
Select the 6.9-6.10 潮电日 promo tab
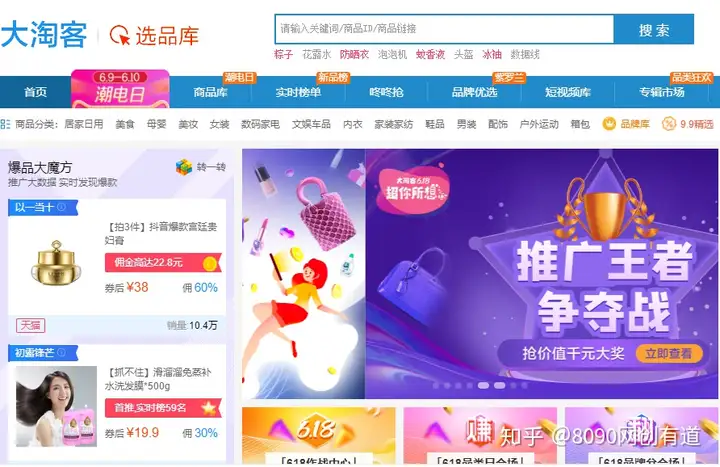[120, 89]
